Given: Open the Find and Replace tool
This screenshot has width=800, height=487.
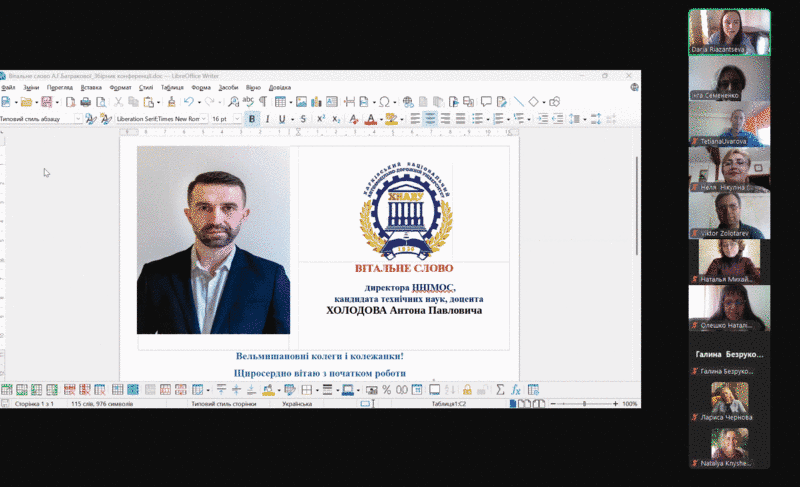Looking at the screenshot, I should point(233,102).
